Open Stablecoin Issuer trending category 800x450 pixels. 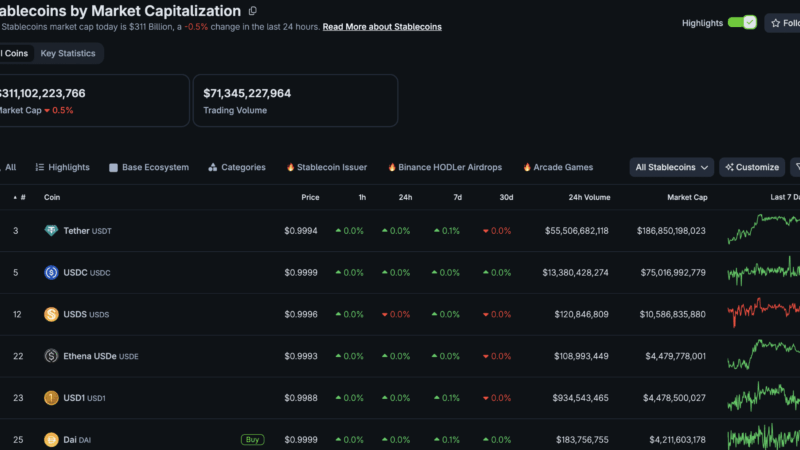tap(327, 167)
